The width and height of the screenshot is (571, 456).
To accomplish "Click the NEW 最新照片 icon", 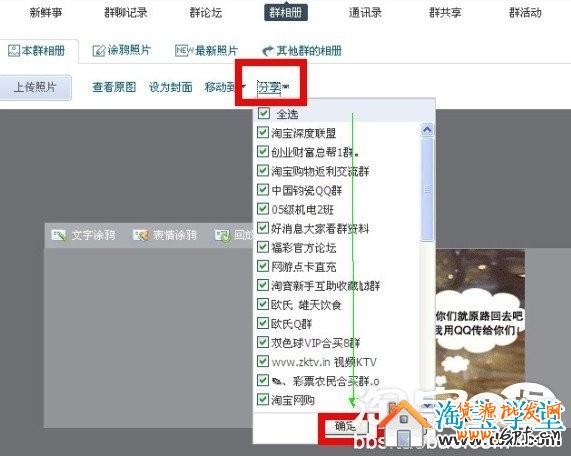I will (184, 50).
